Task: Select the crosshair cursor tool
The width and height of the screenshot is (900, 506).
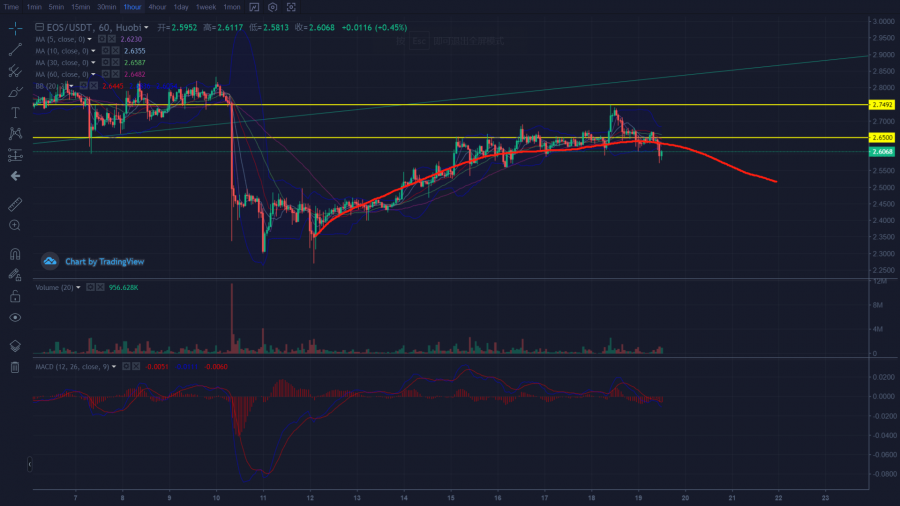Action: coord(15,28)
